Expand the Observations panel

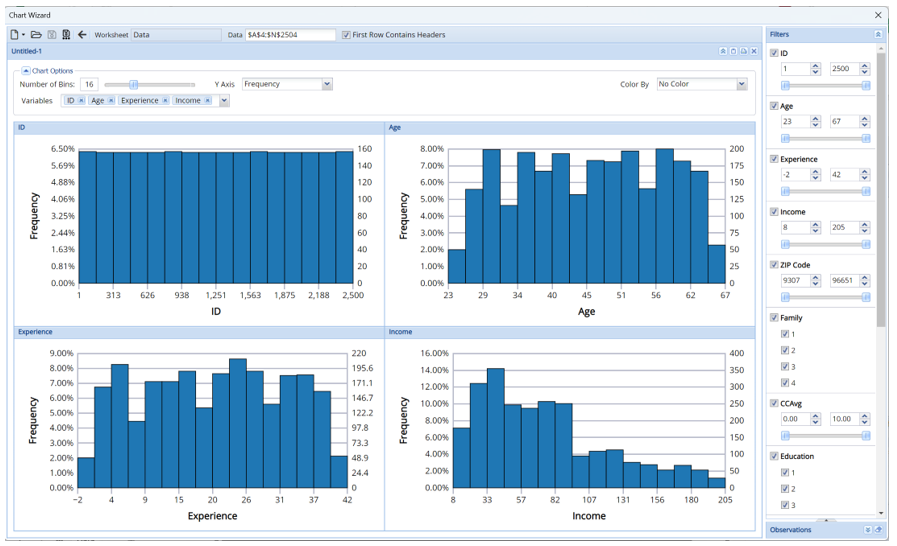[x=867, y=530]
